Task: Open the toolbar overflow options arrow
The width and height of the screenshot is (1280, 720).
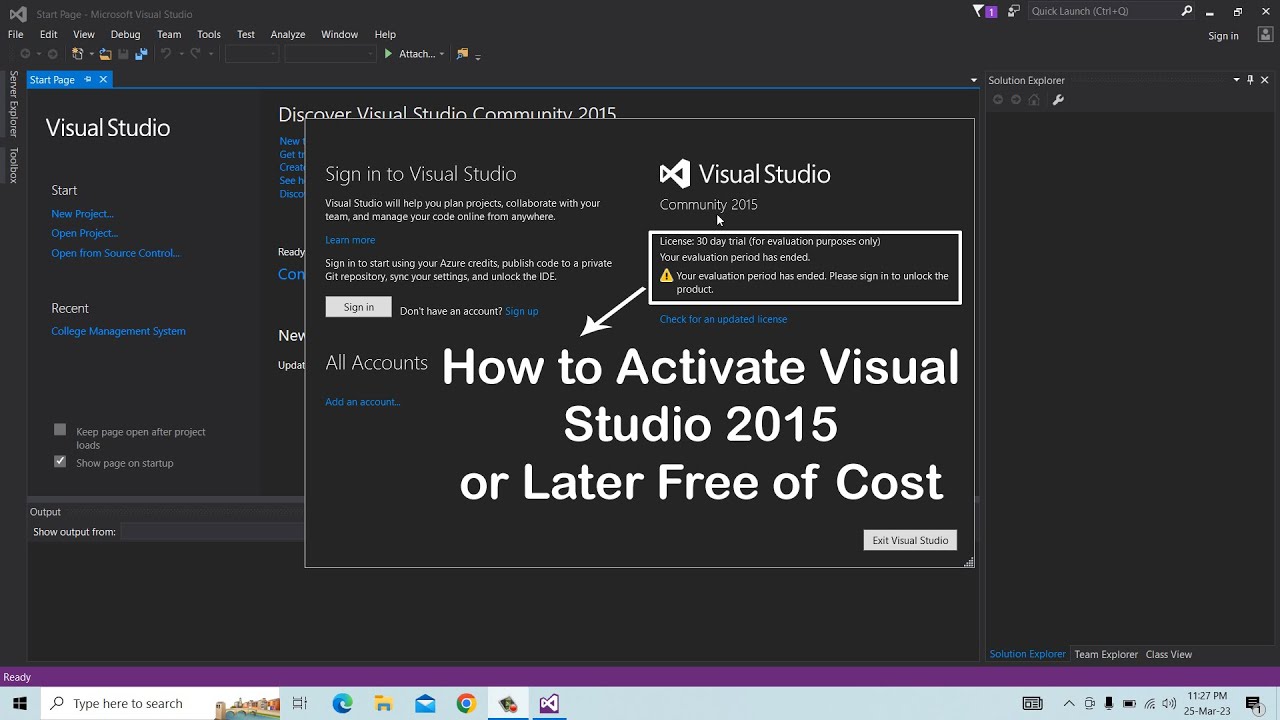Action: [x=478, y=55]
